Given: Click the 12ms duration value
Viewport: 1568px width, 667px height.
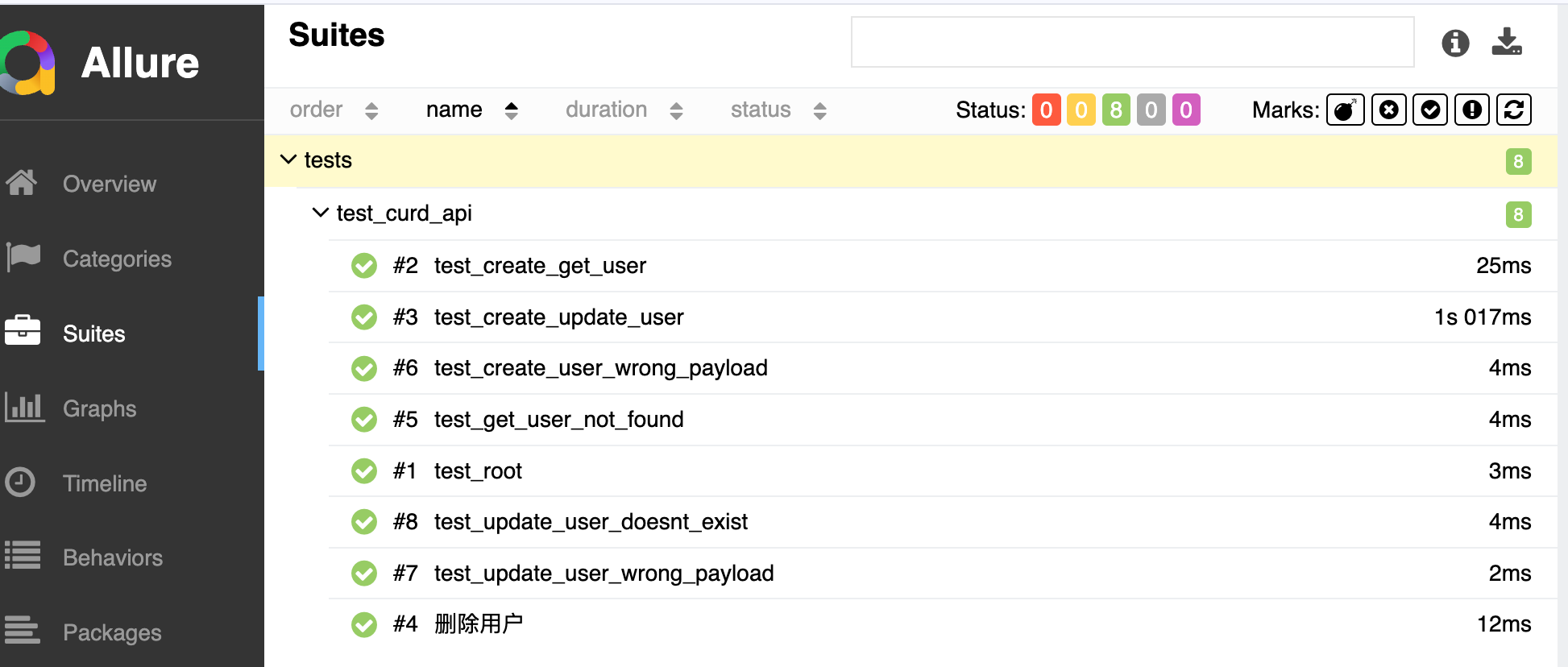Looking at the screenshot, I should tap(1504, 624).
